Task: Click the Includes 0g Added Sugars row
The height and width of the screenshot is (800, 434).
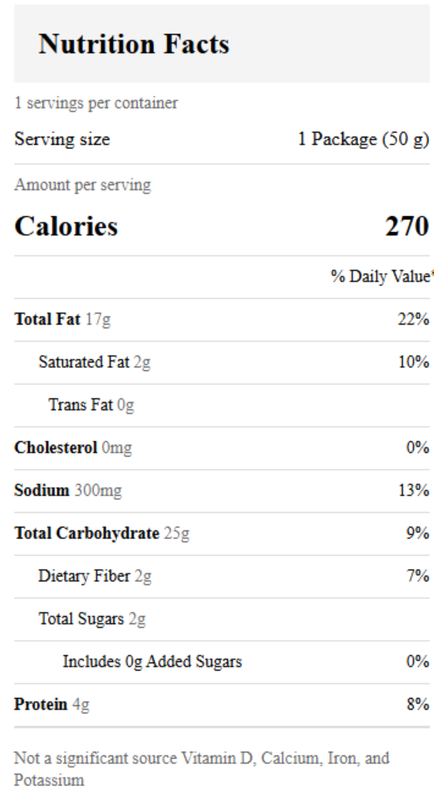Action: [x=222, y=662]
